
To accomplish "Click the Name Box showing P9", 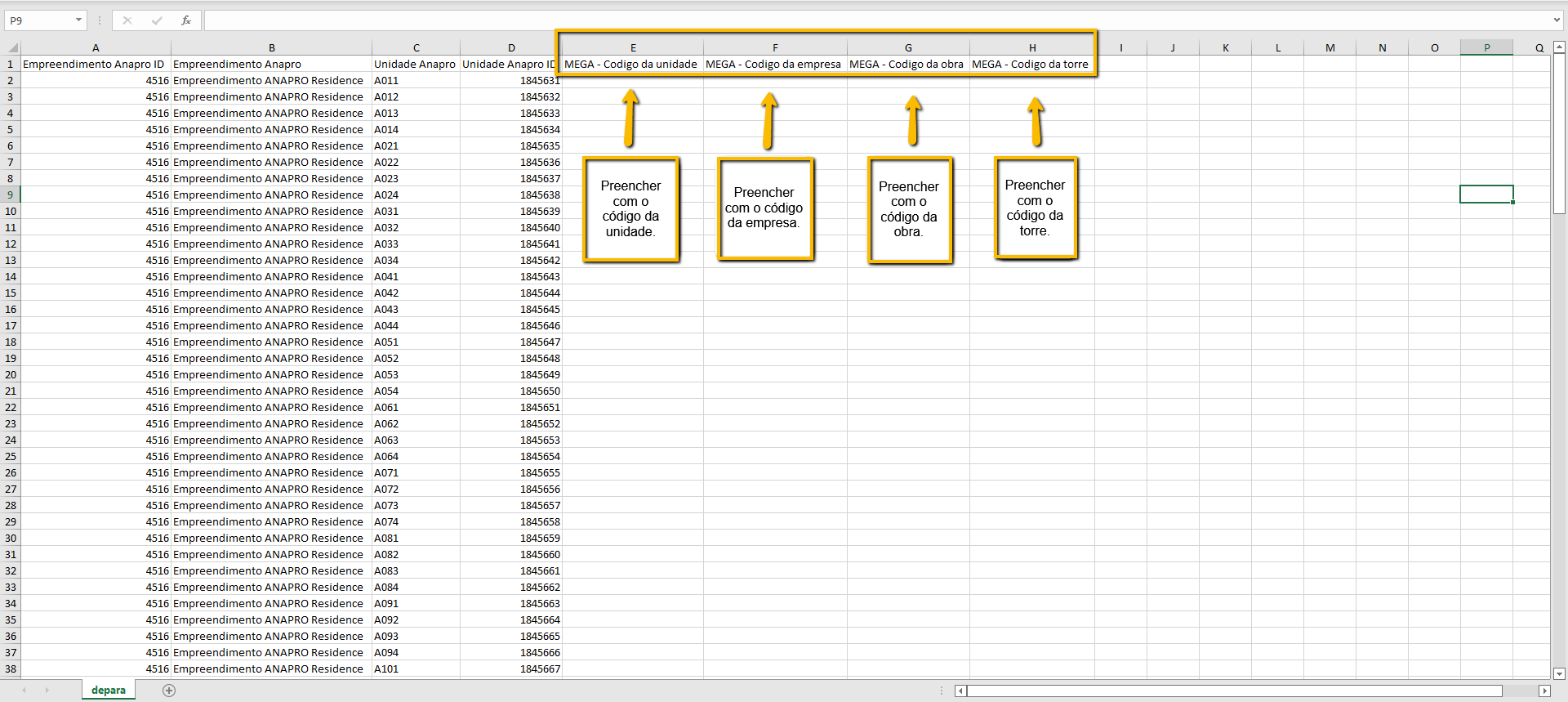I will click(x=39, y=20).
